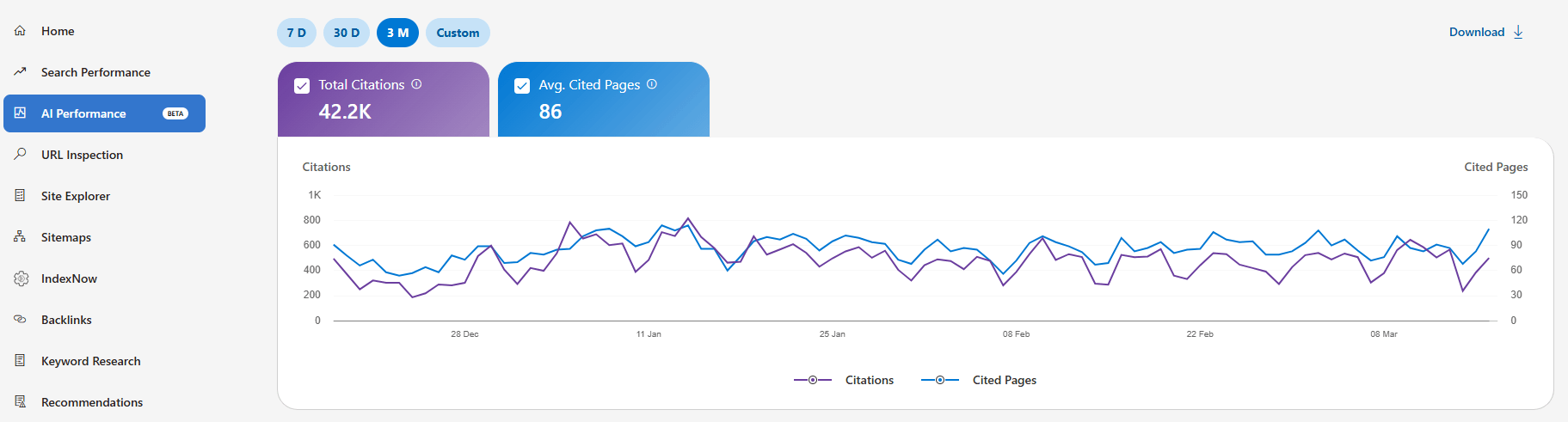Click the Sitemaps hierarchy icon
This screenshot has width=1568, height=422.
(20, 237)
